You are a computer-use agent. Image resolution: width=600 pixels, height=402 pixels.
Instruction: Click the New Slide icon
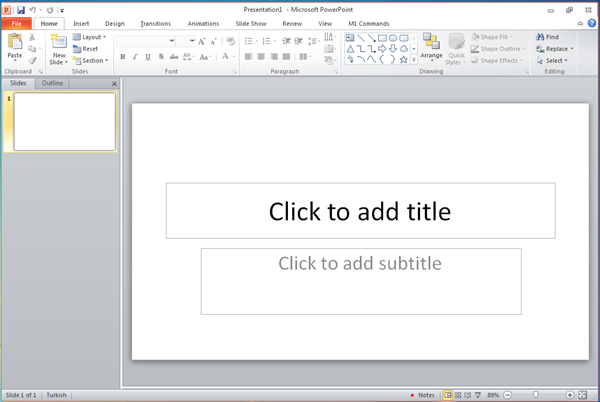click(59, 43)
